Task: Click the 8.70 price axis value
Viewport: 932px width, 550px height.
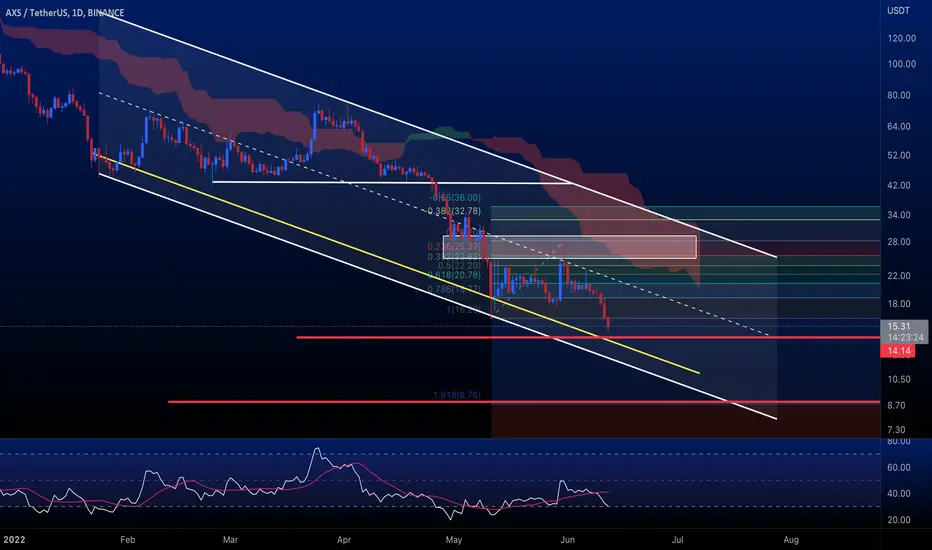Action: [896, 406]
